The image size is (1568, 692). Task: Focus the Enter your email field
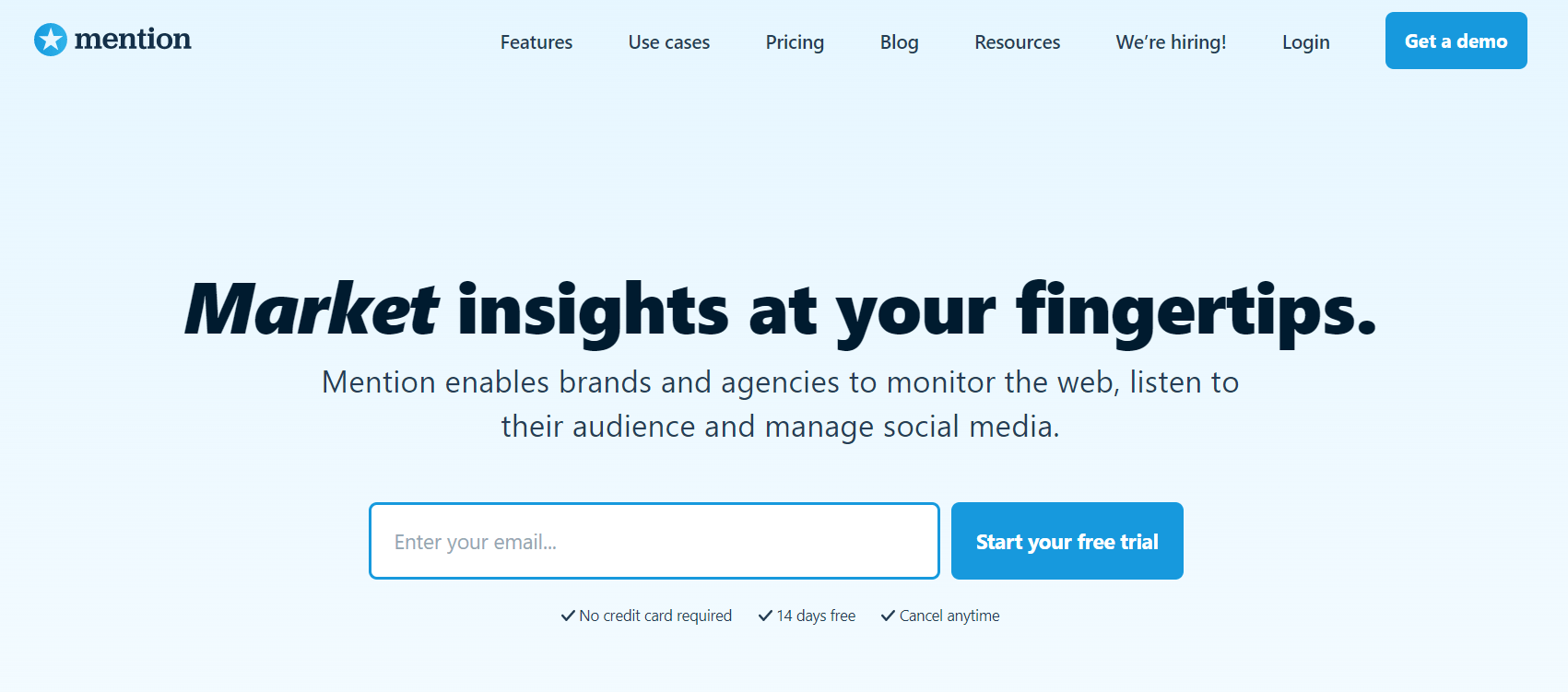click(654, 541)
